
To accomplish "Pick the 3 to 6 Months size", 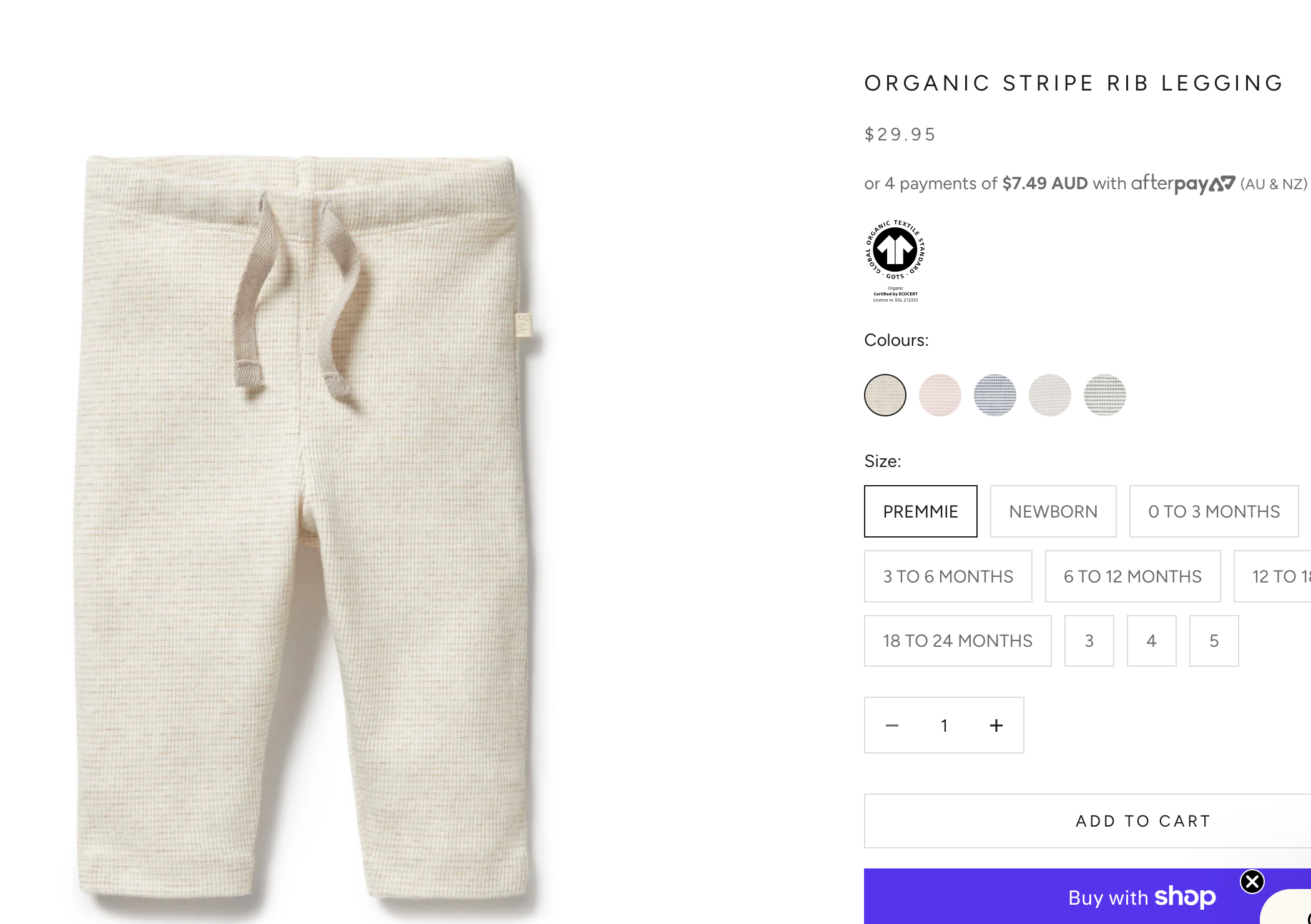I will (x=948, y=576).
